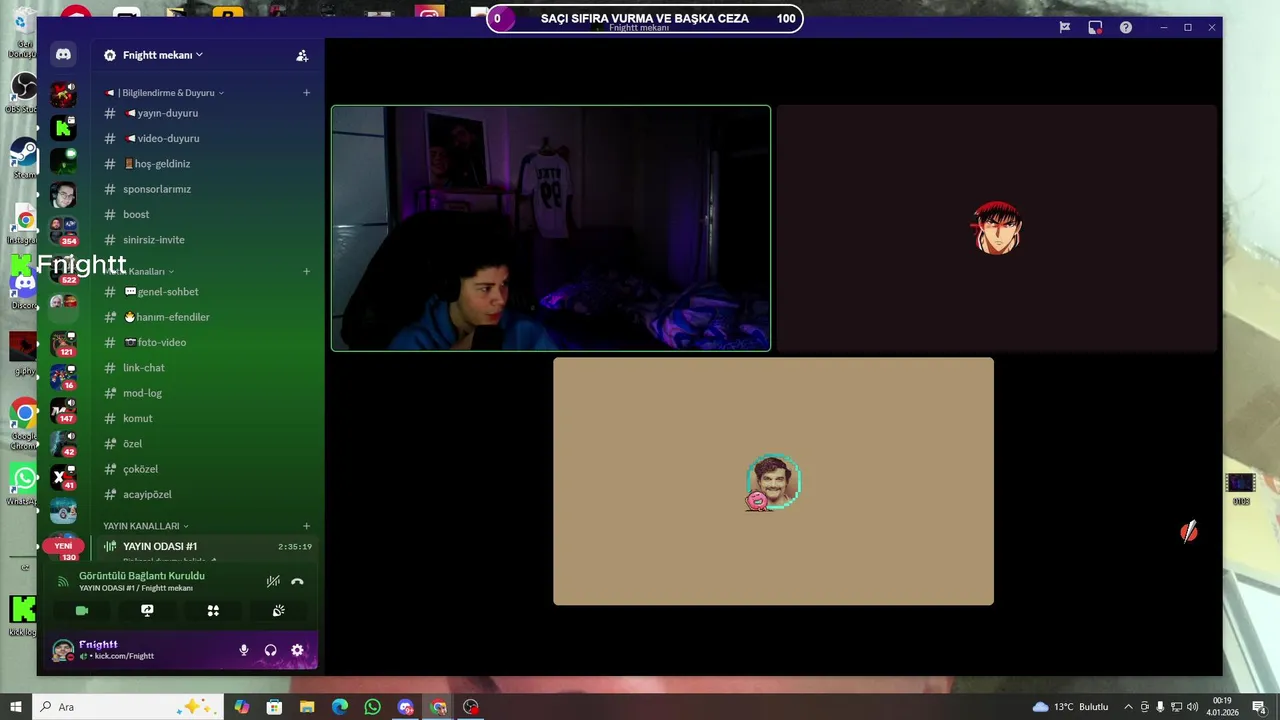Open the acayipözel channel
This screenshot has height=720, width=1280.
pyautogui.click(x=207, y=494)
